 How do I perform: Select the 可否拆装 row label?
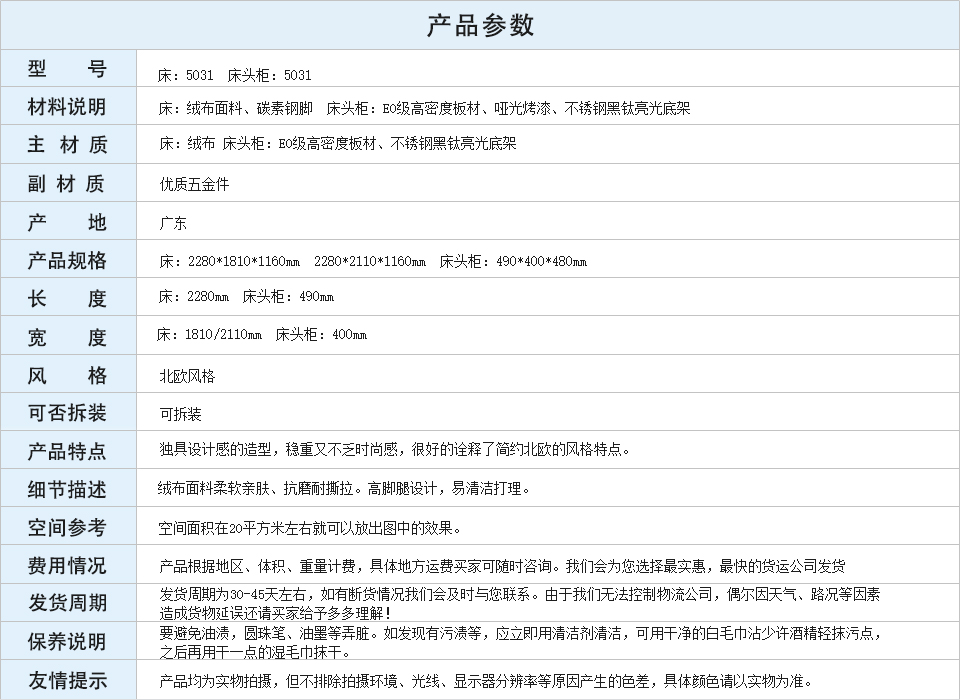click(x=67, y=413)
